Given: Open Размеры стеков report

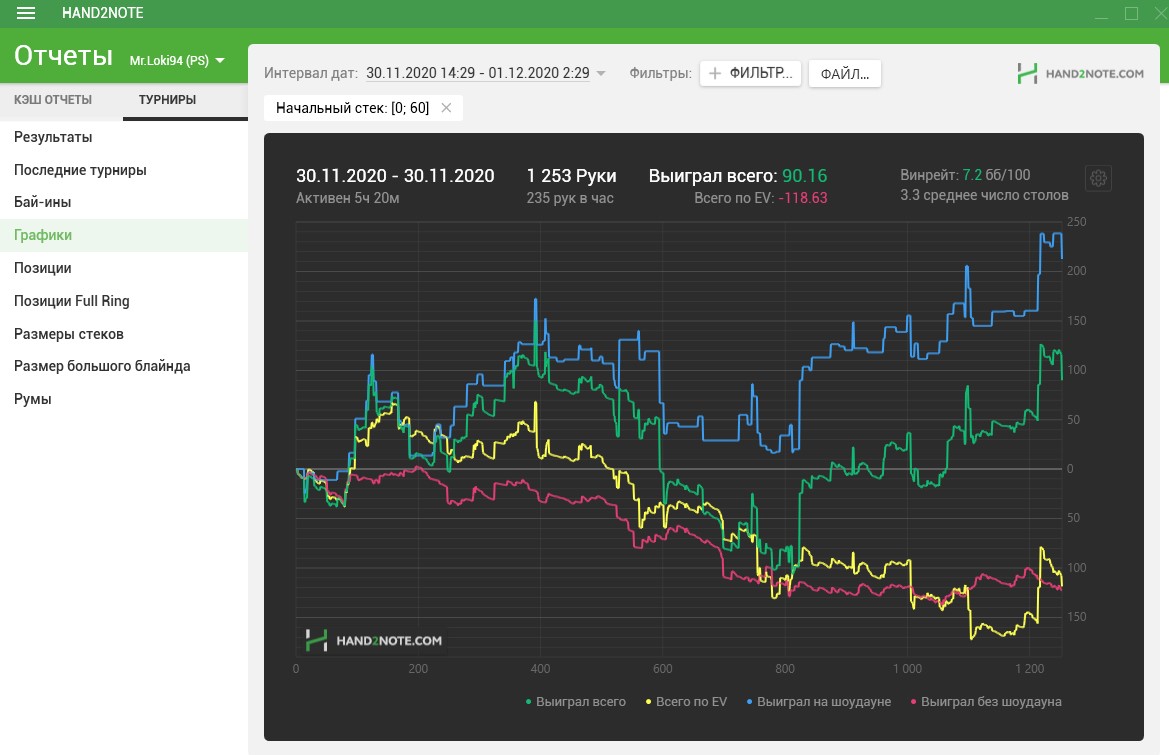Looking at the screenshot, I should tap(124, 333).
